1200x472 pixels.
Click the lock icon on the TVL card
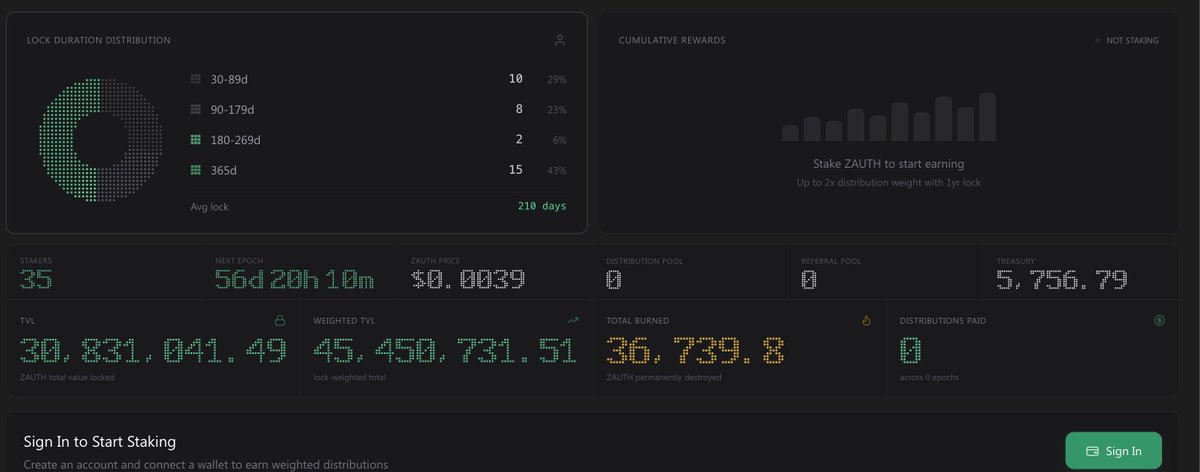(x=280, y=321)
